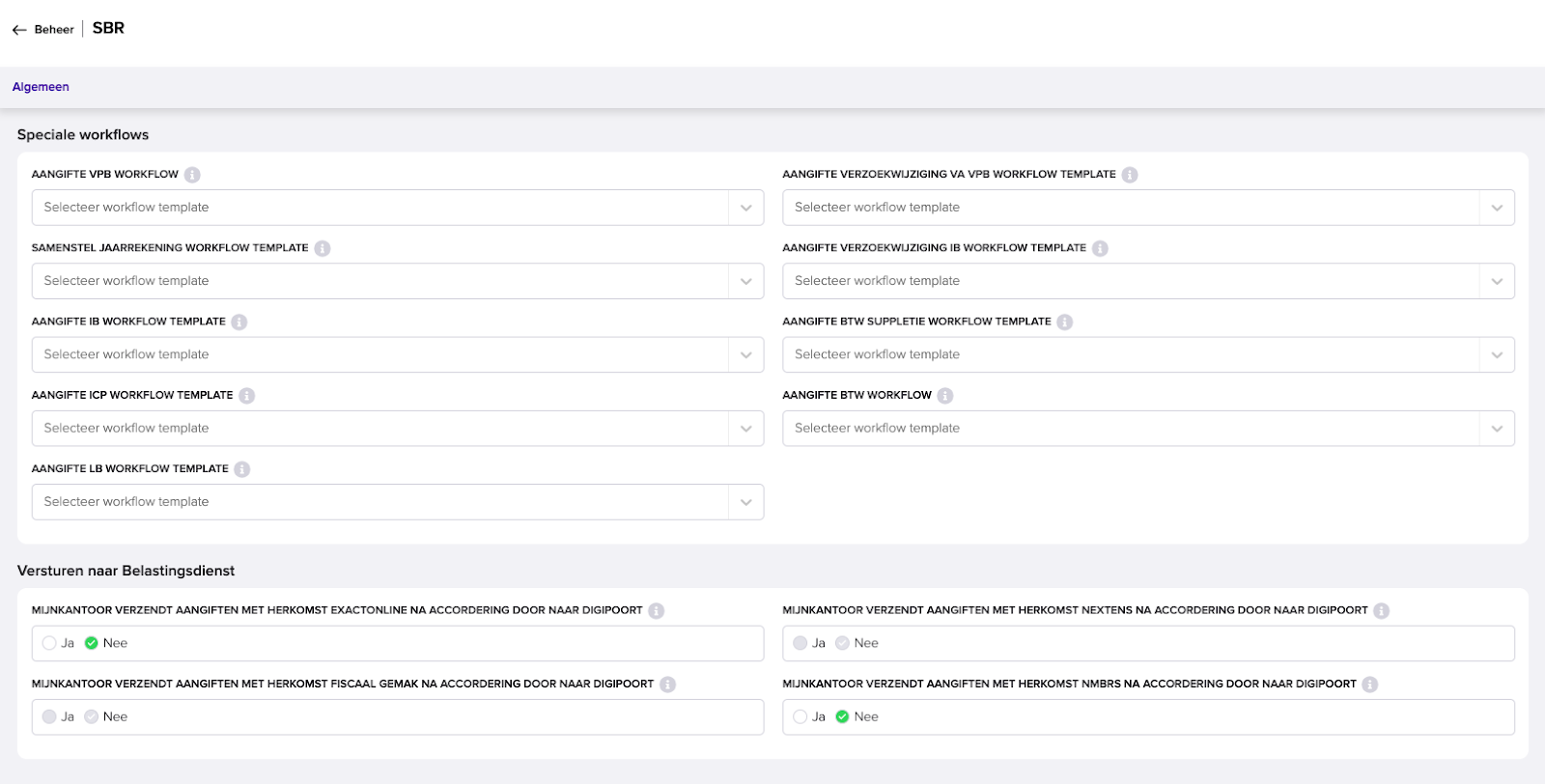
Task: Click the back arrow next to Beheer
Action: pyautogui.click(x=19, y=30)
